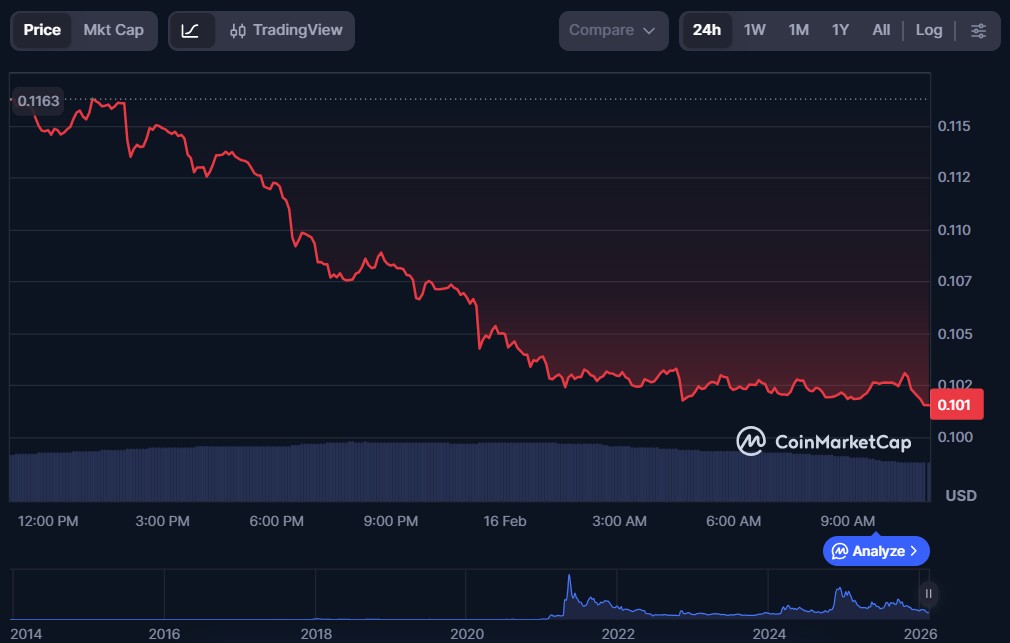Viewport: 1010px width, 643px height.
Task: Show the 1M time range
Action: tap(798, 30)
